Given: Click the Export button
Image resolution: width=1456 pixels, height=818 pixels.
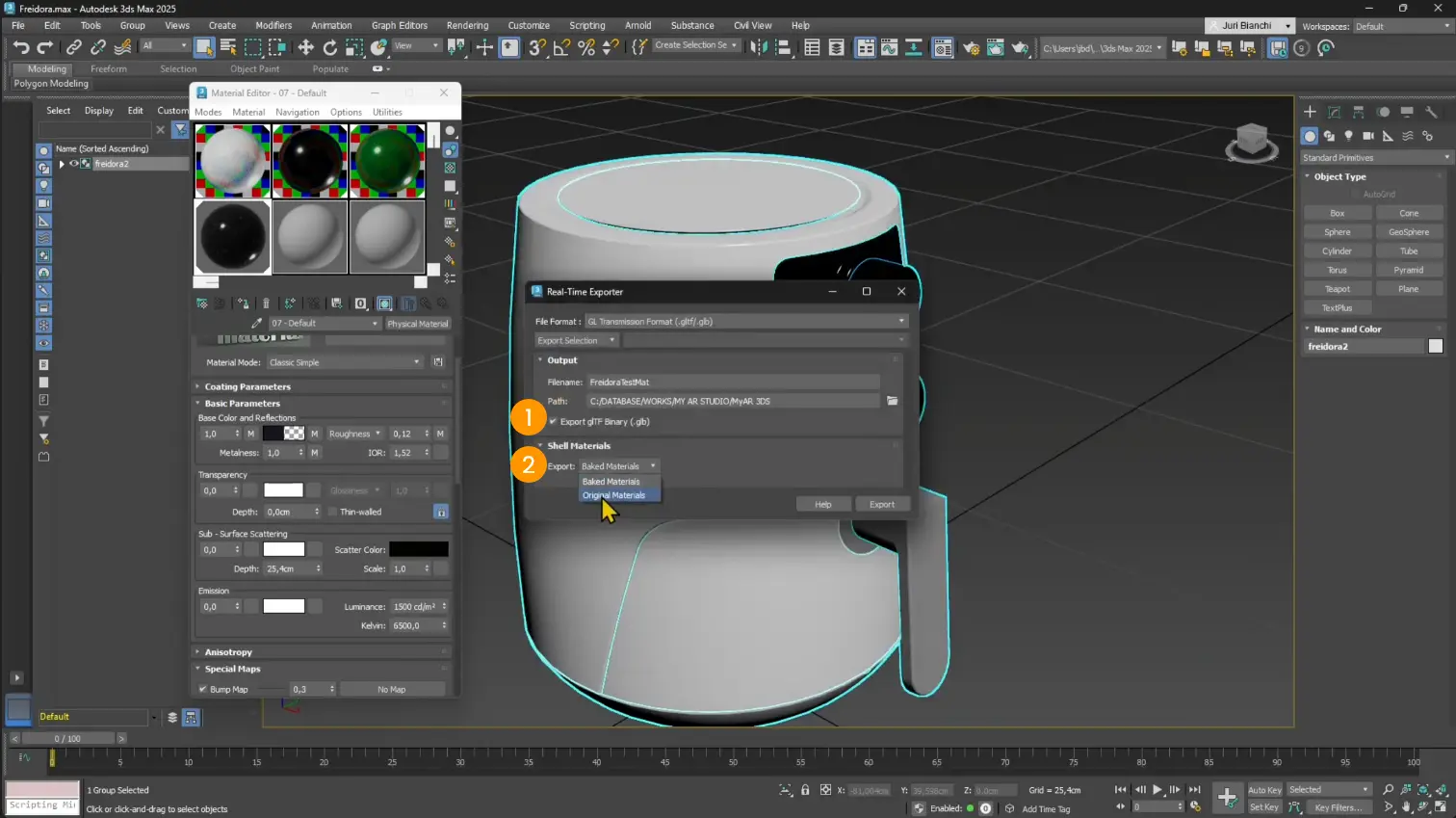Looking at the screenshot, I should click(882, 504).
